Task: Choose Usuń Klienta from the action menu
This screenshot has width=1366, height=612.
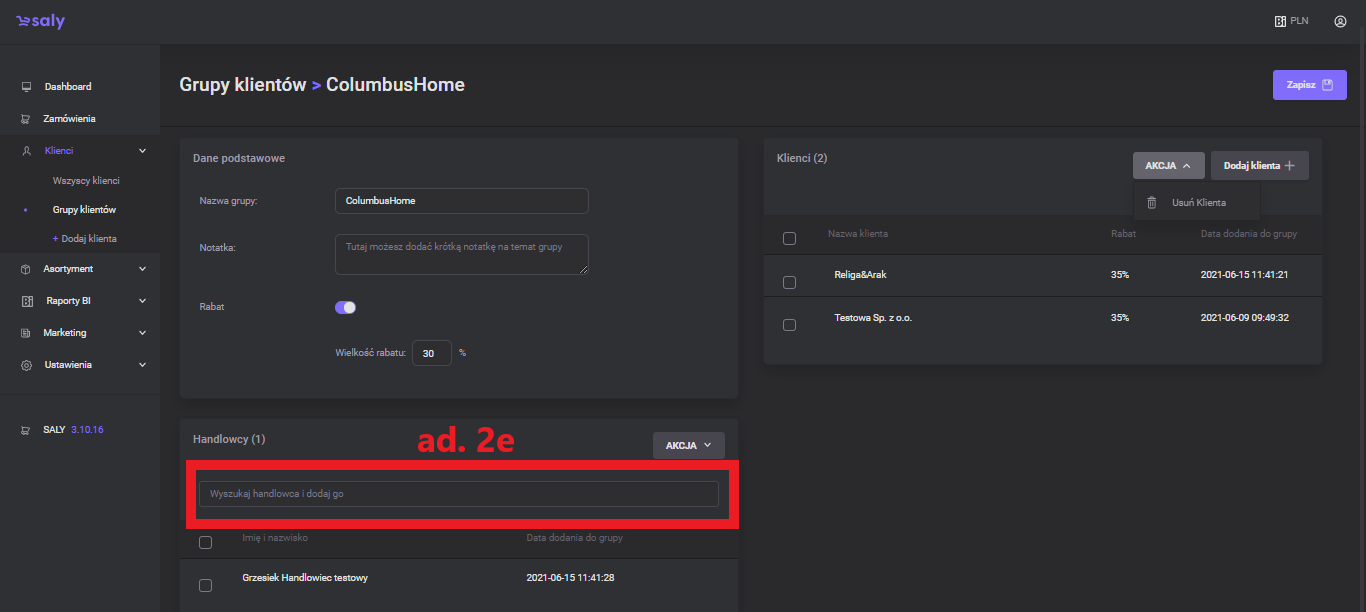Action: tap(1198, 203)
